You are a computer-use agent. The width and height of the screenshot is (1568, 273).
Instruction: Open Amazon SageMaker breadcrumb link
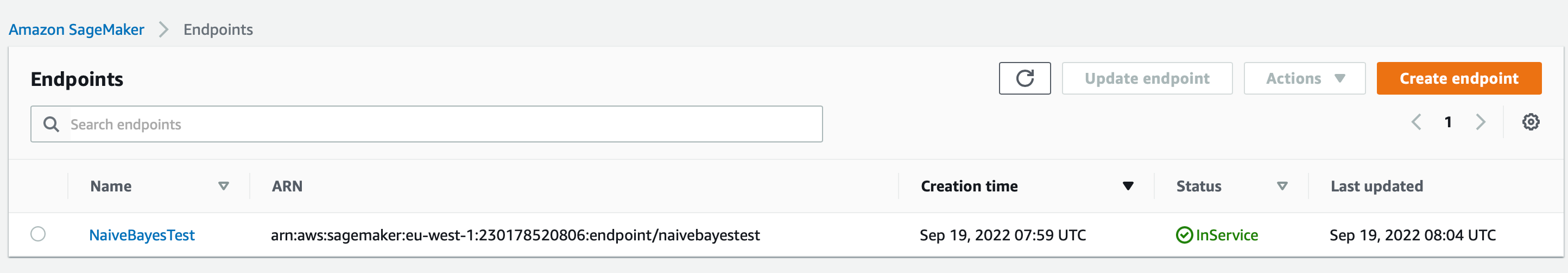click(x=77, y=29)
